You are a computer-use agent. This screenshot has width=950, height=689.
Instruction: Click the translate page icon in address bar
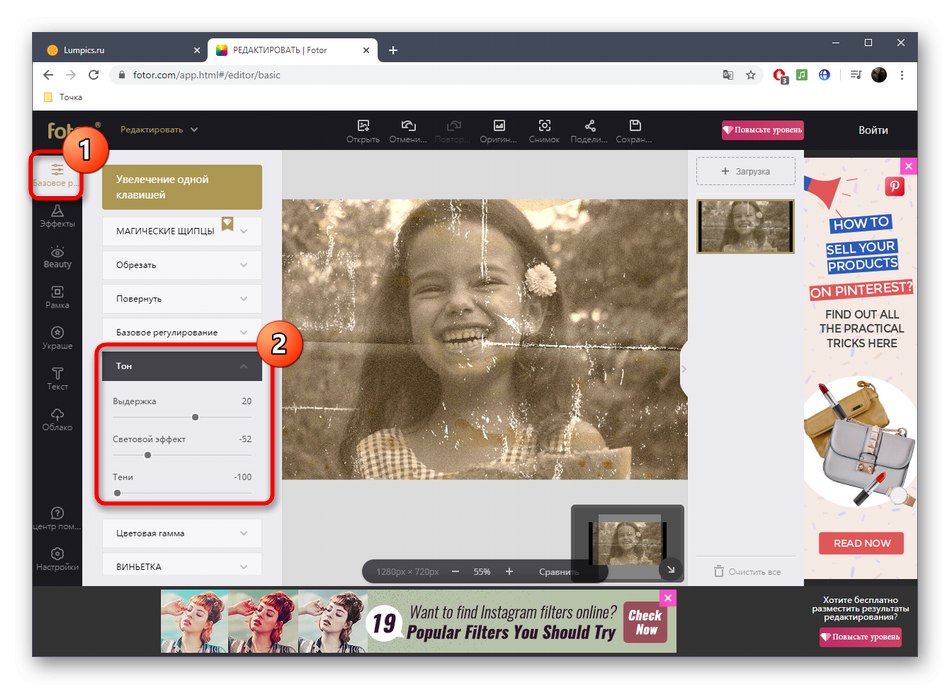[728, 75]
